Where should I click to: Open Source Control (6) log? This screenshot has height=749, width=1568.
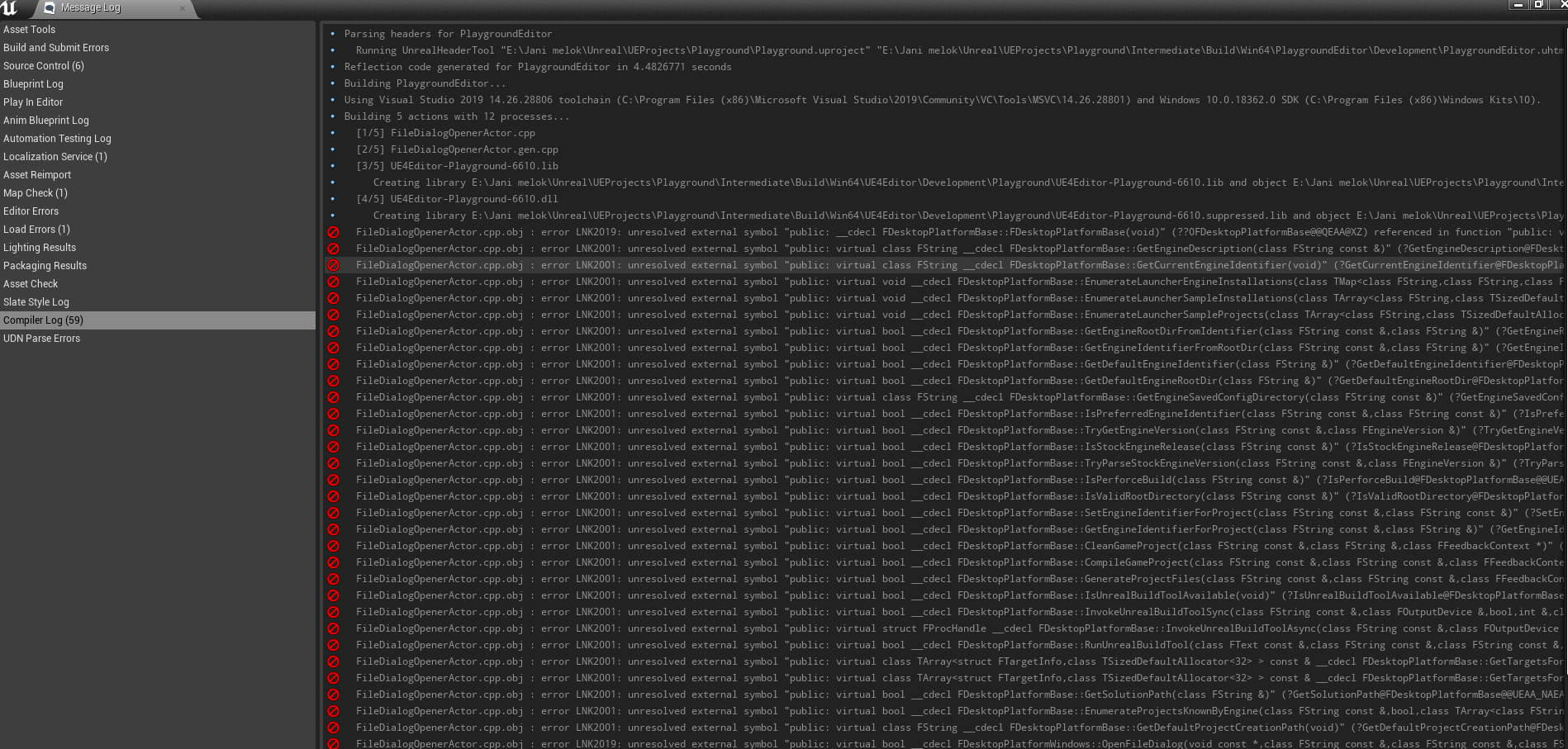(44, 66)
